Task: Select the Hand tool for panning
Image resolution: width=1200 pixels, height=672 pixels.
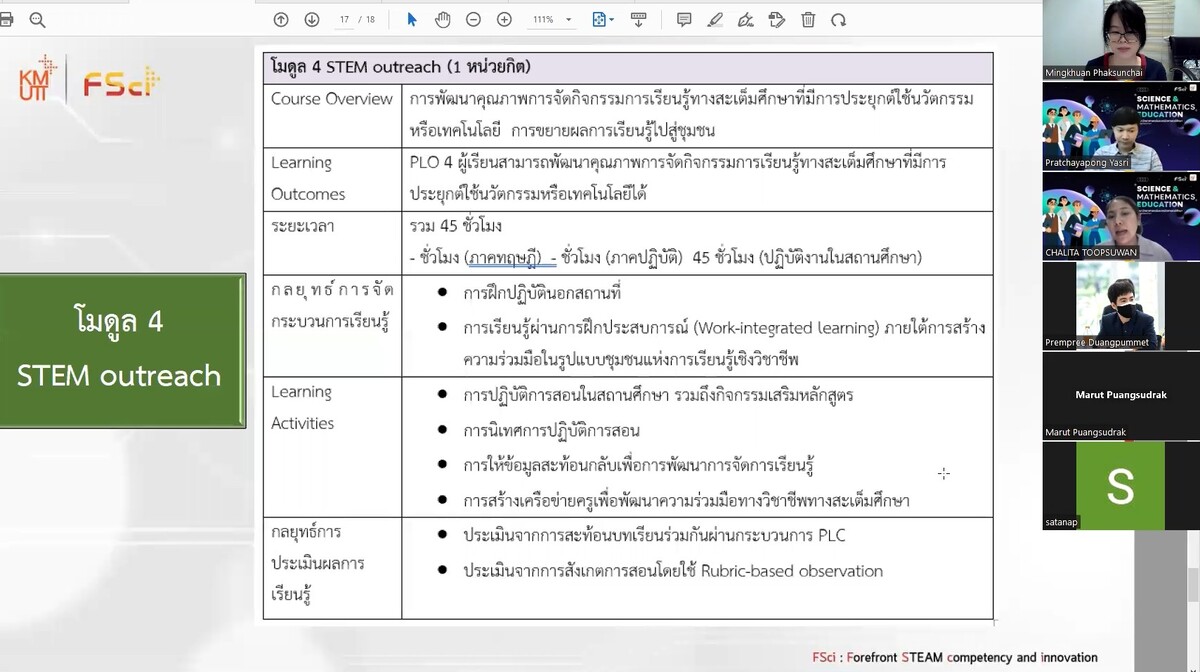Action: [443, 19]
